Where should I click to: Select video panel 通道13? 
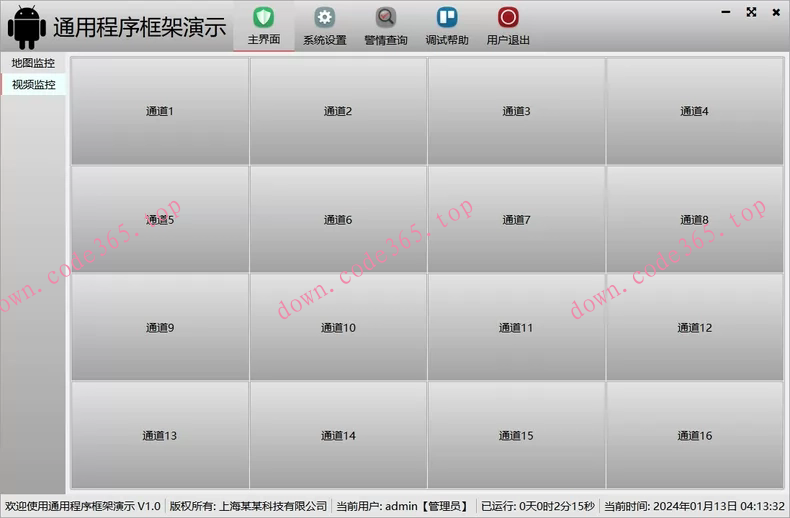click(x=160, y=435)
